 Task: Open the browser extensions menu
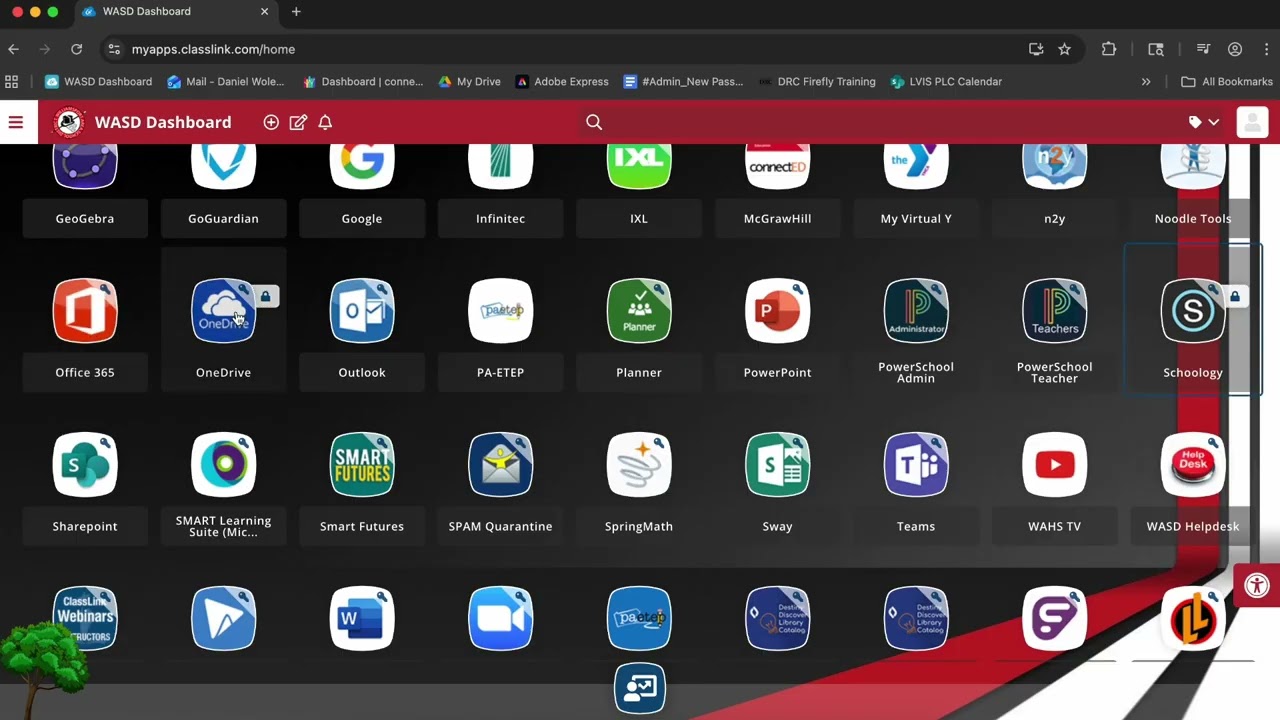[x=1109, y=49]
